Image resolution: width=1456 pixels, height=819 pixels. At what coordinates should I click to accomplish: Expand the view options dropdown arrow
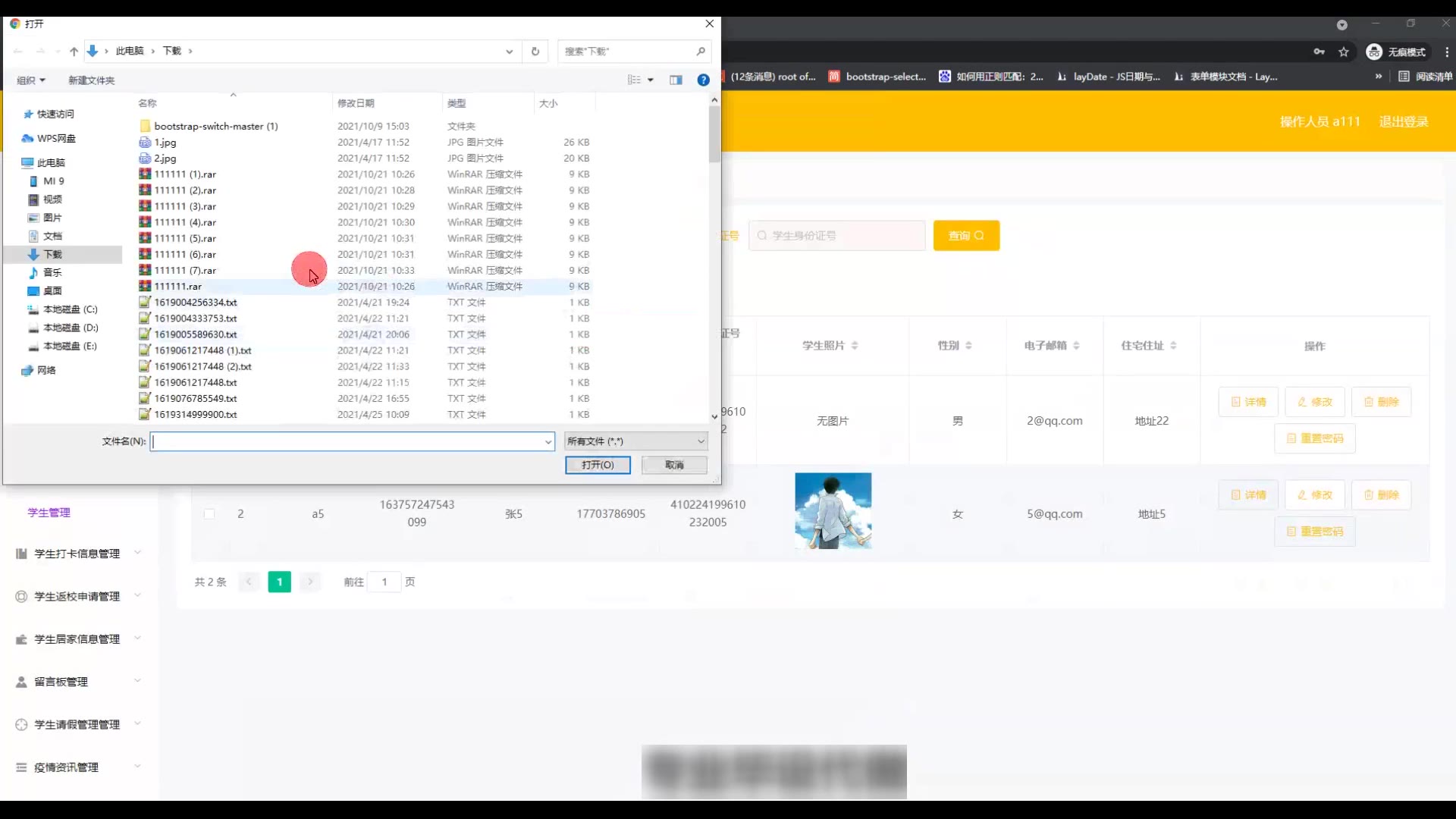(x=651, y=80)
